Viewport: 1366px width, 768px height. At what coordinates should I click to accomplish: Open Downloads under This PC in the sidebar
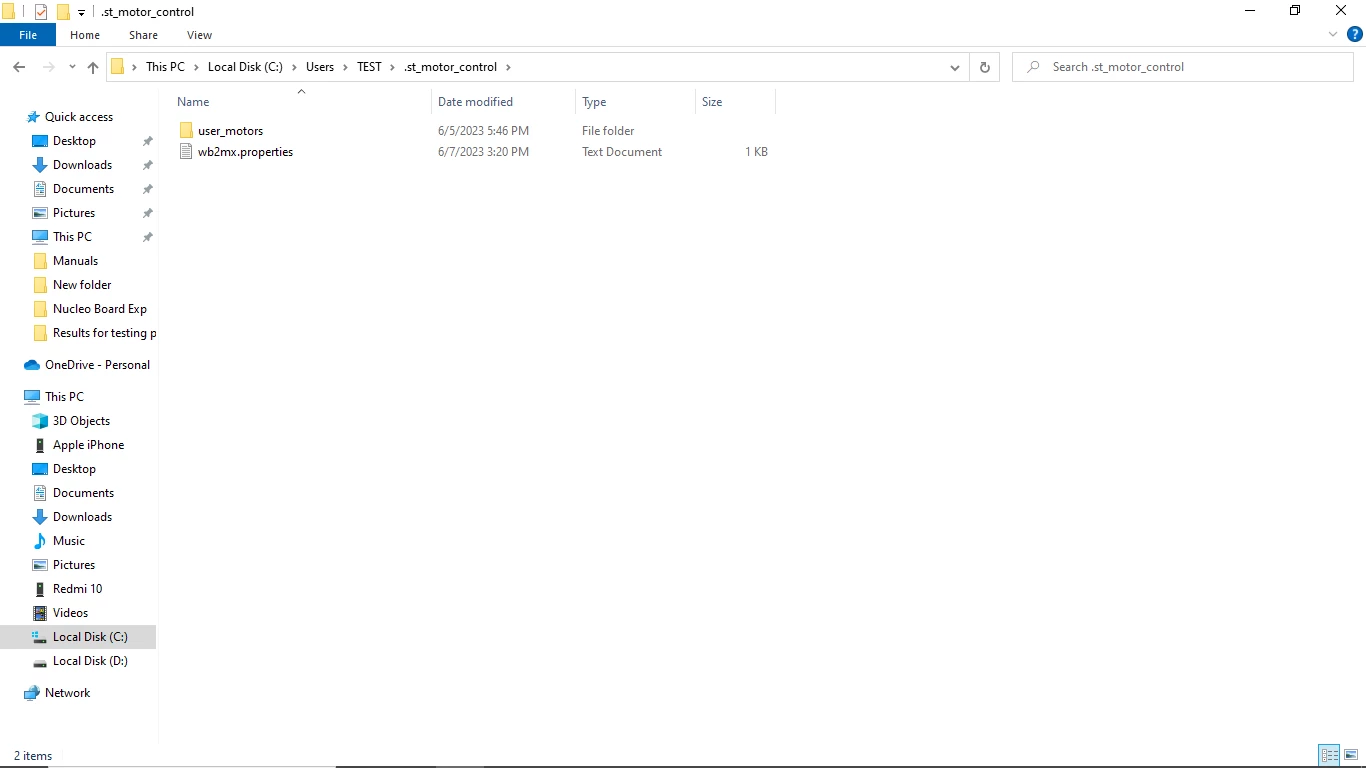[x=82, y=517]
